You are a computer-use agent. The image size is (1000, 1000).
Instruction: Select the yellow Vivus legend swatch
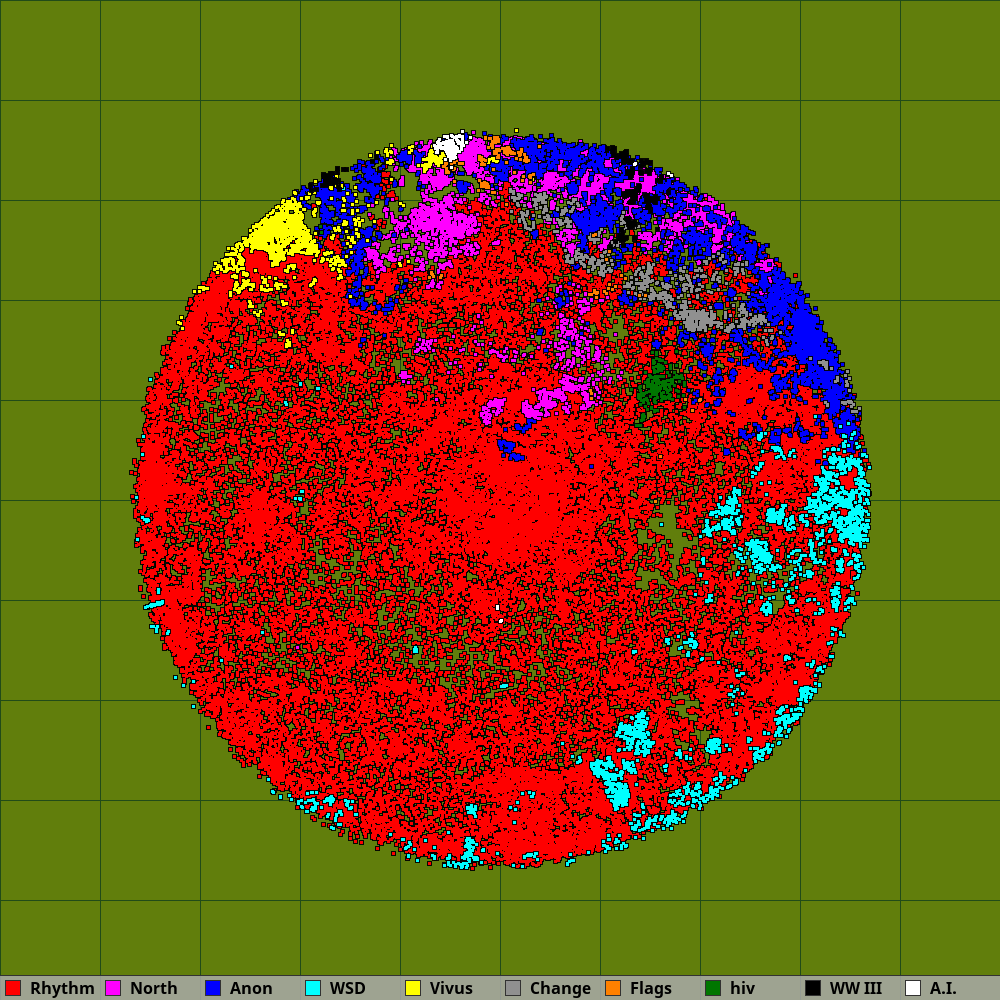(413, 988)
